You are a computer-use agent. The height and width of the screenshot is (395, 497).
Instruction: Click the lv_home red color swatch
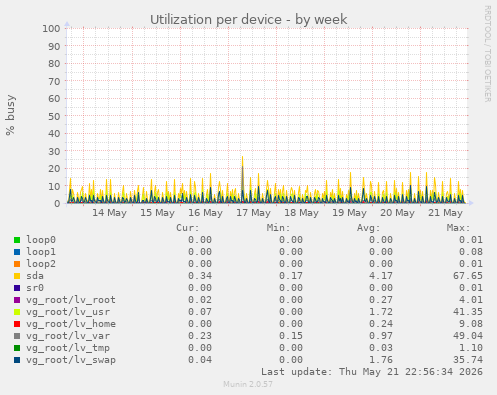click(17, 324)
